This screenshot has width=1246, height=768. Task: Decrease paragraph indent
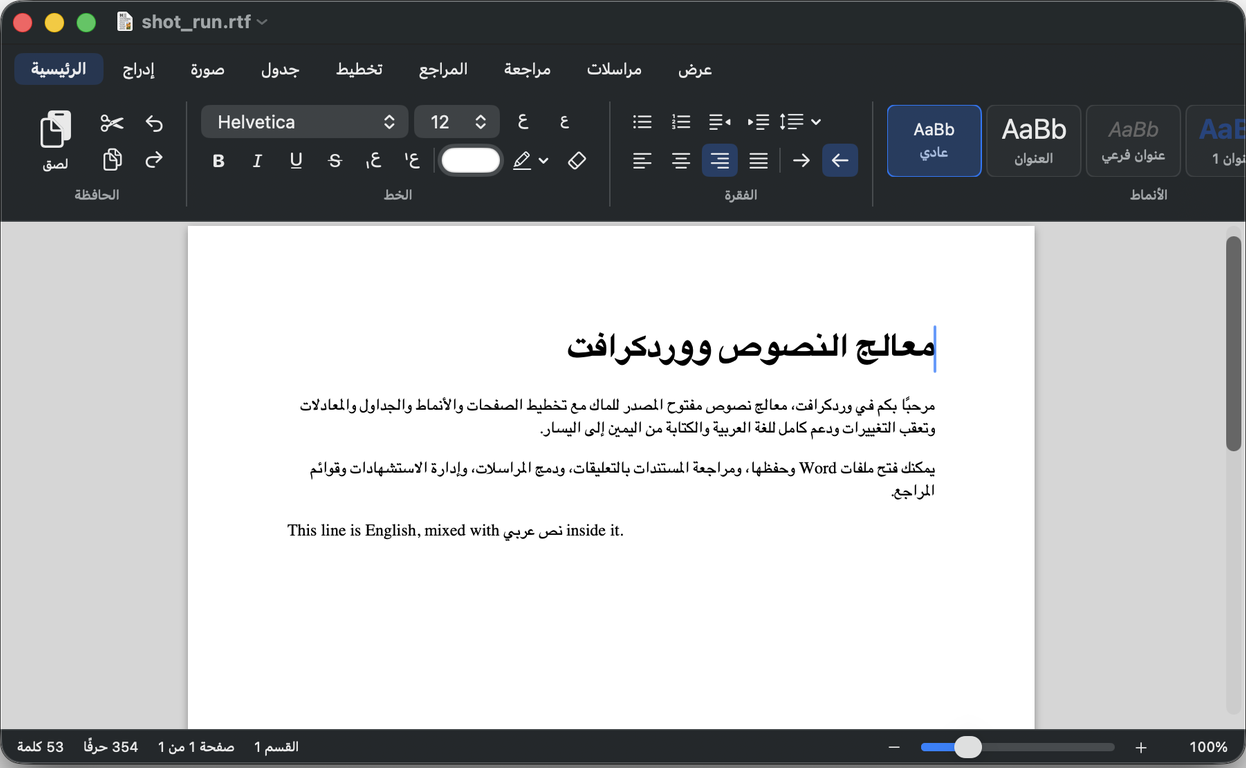click(x=720, y=122)
